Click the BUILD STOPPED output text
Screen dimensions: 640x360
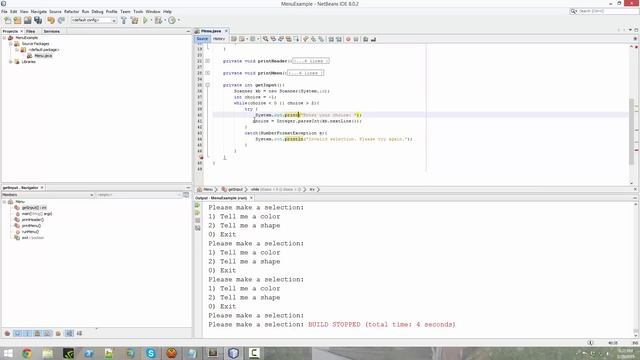click(x=382, y=324)
